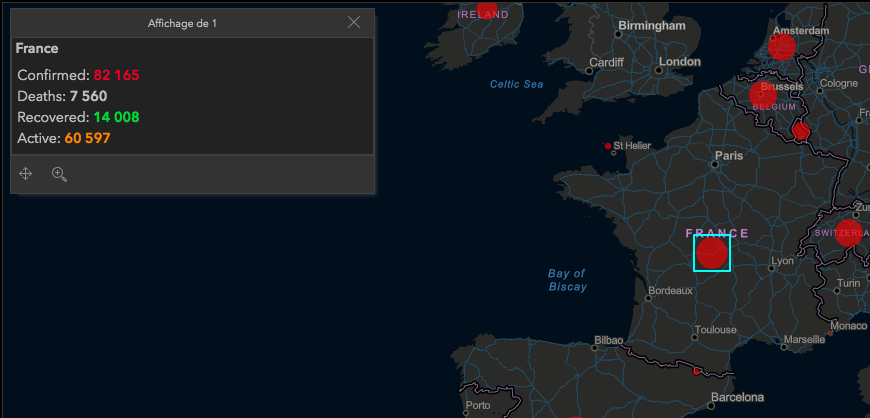Click the Luxembourg red marker southeast of Brussels

[800, 131]
